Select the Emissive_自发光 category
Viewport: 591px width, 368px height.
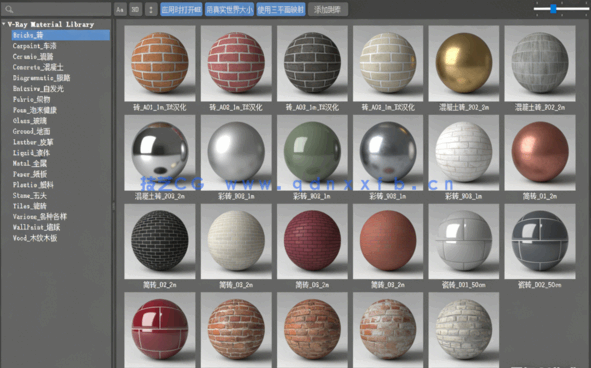(x=38, y=89)
